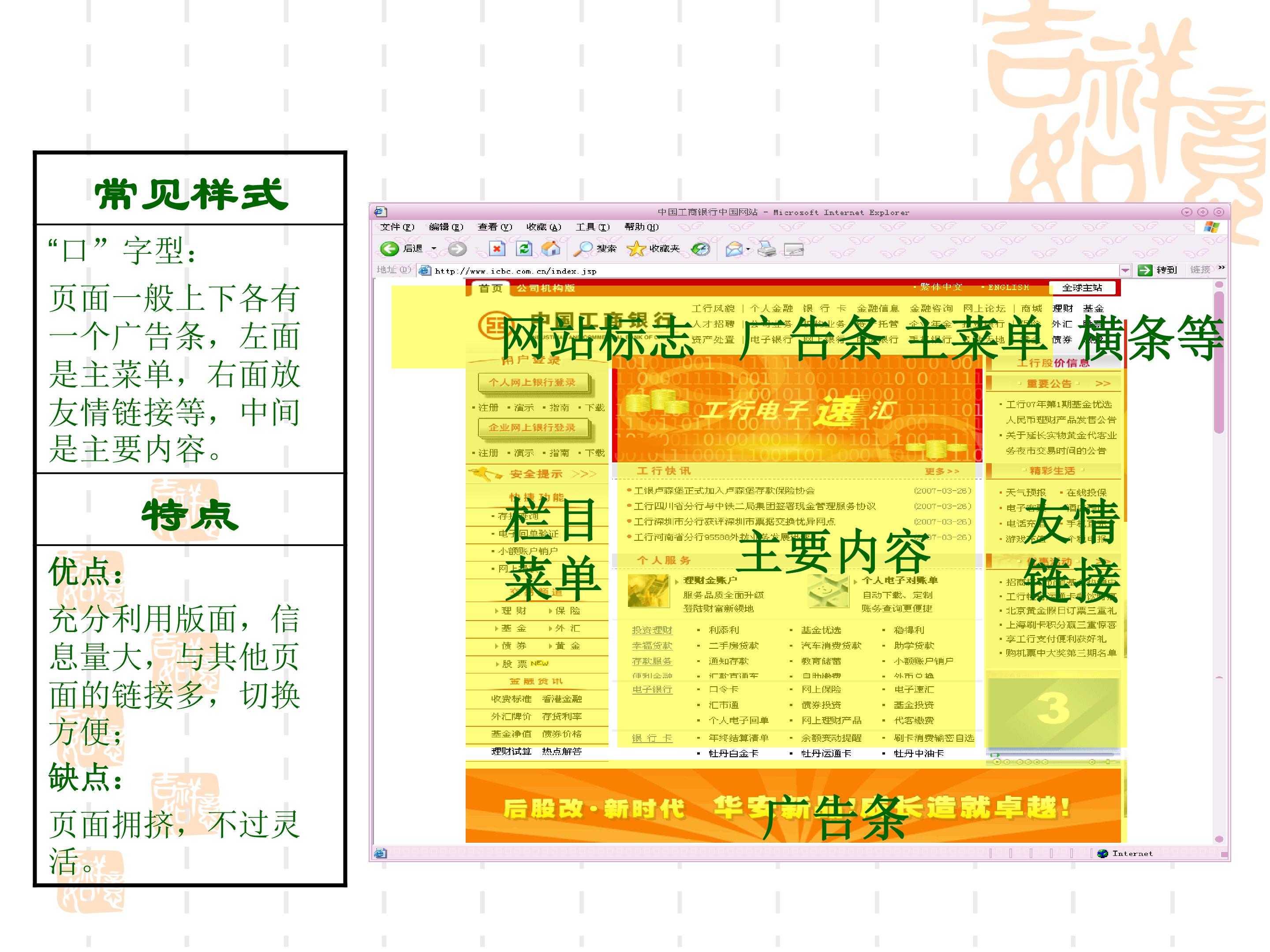
Task: Click the Print printer icon
Action: tap(766, 249)
